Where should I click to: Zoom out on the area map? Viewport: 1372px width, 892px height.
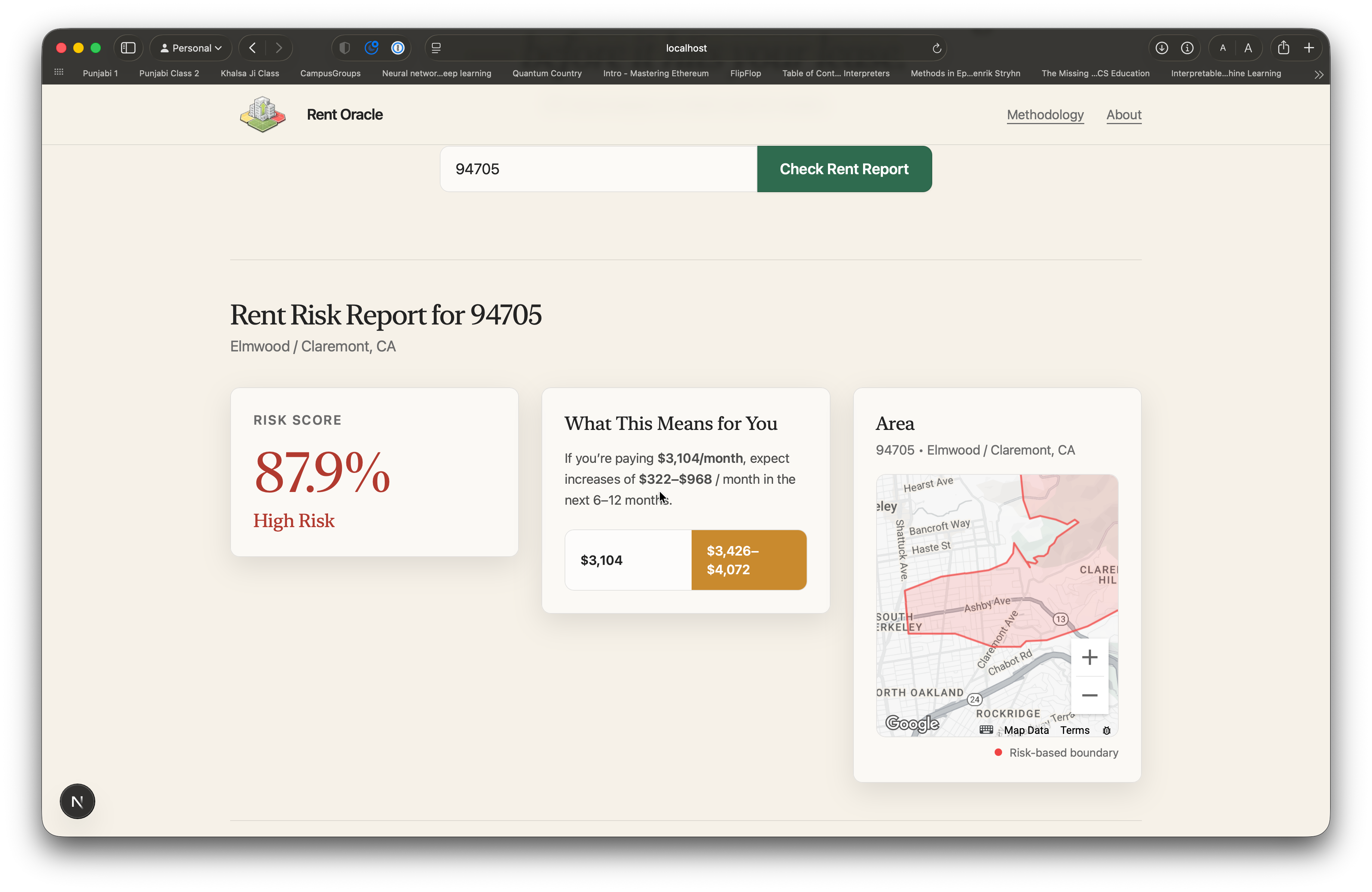1089,695
